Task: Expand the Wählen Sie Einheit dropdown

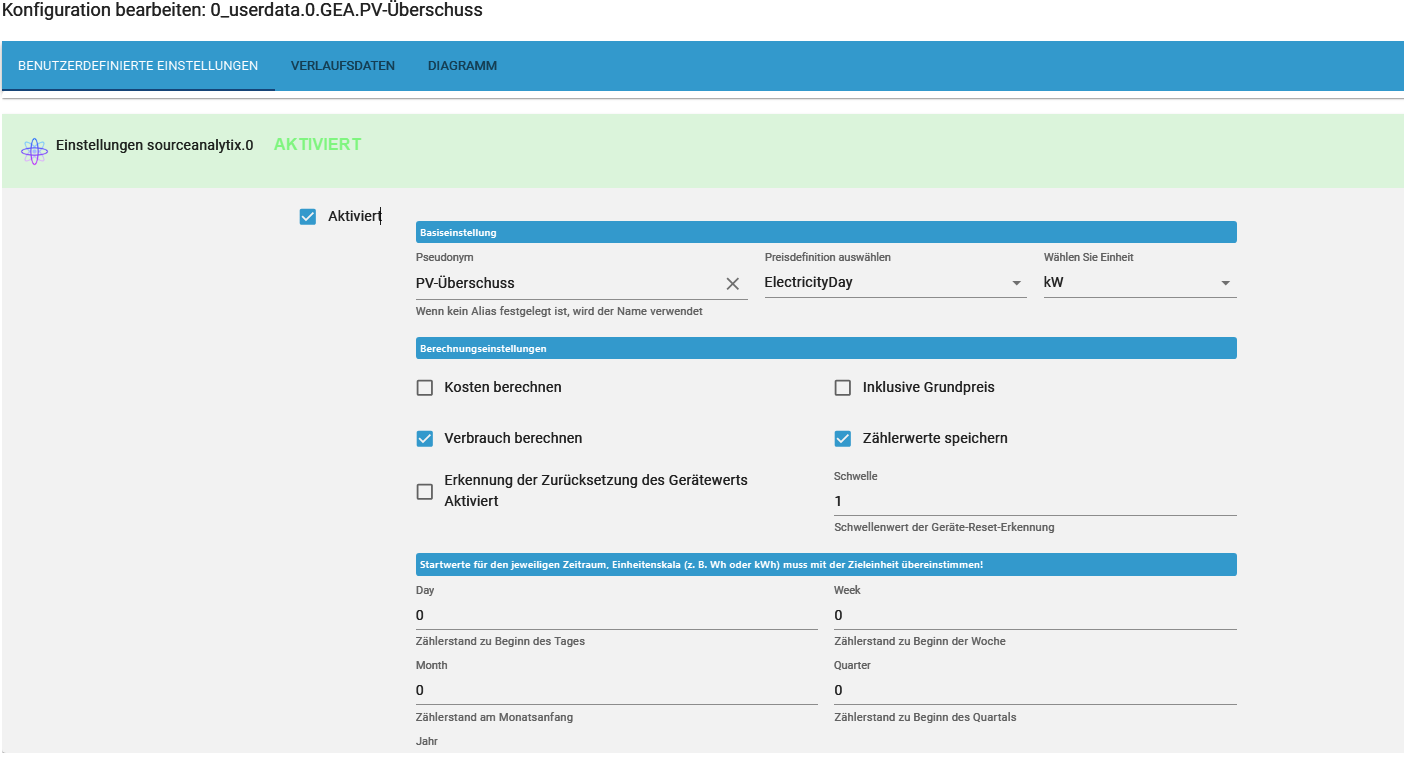Action: tap(1139, 283)
